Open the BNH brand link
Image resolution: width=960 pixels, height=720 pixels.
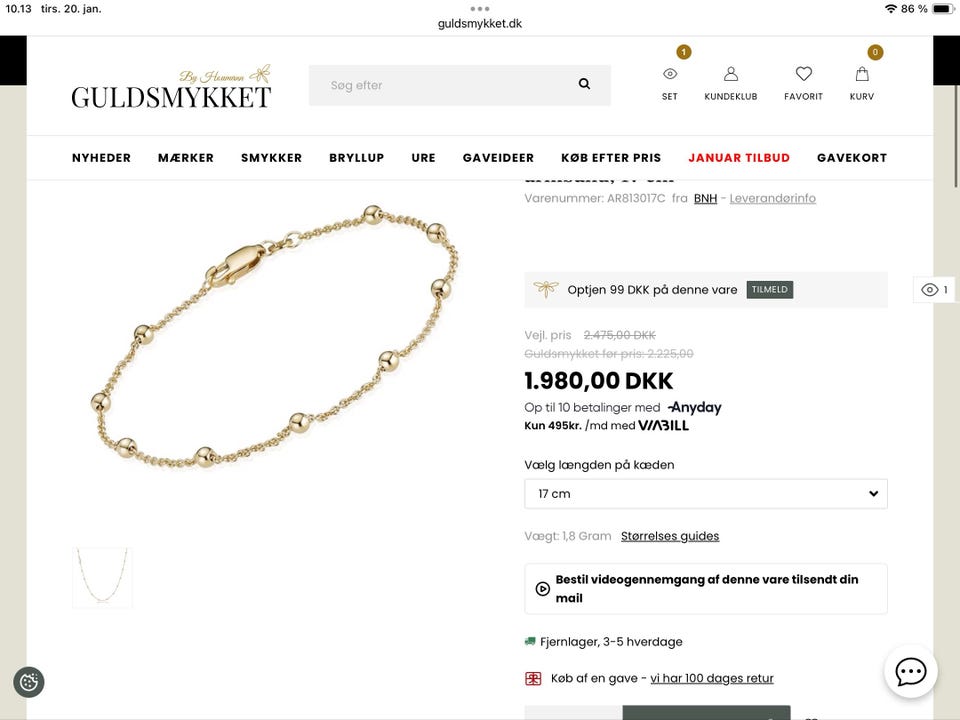point(705,198)
